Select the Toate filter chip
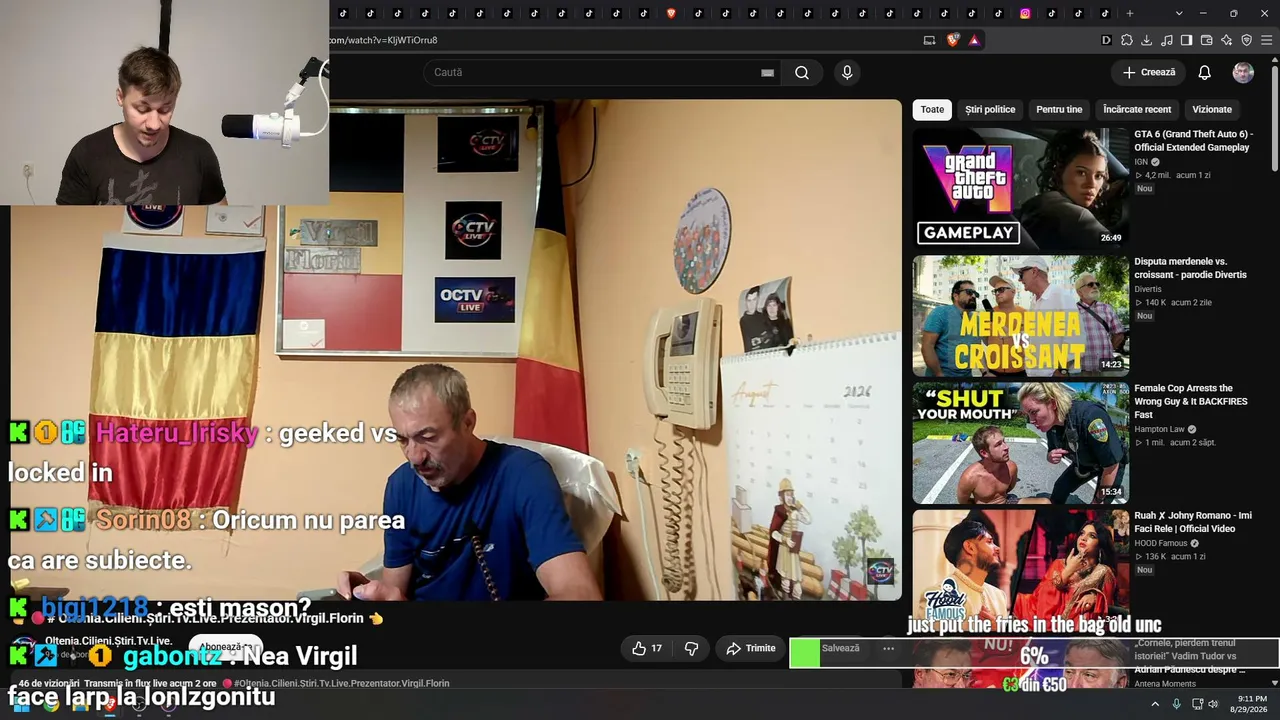 [x=932, y=109]
